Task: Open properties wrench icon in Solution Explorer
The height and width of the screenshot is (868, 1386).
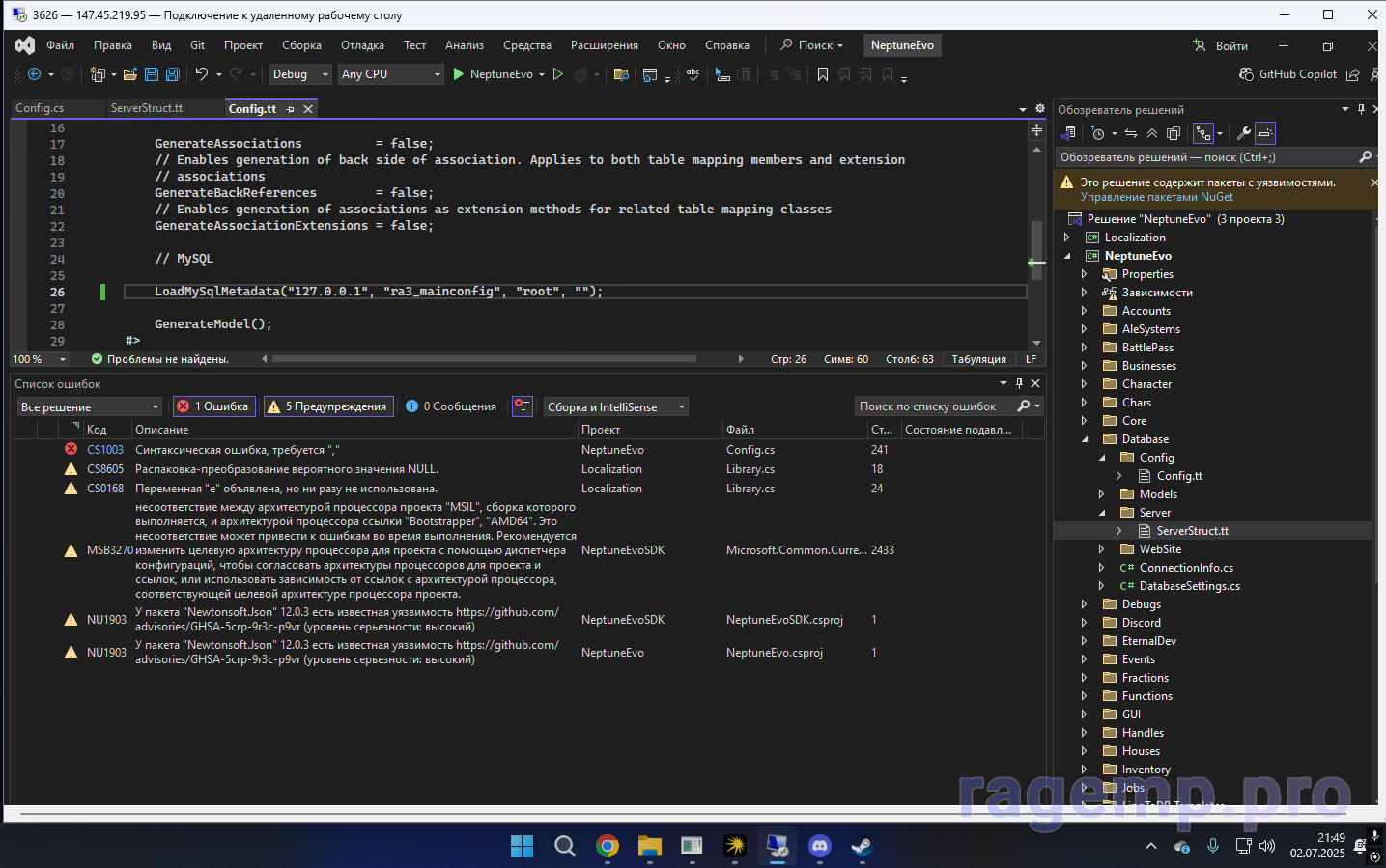Action: pyautogui.click(x=1244, y=133)
